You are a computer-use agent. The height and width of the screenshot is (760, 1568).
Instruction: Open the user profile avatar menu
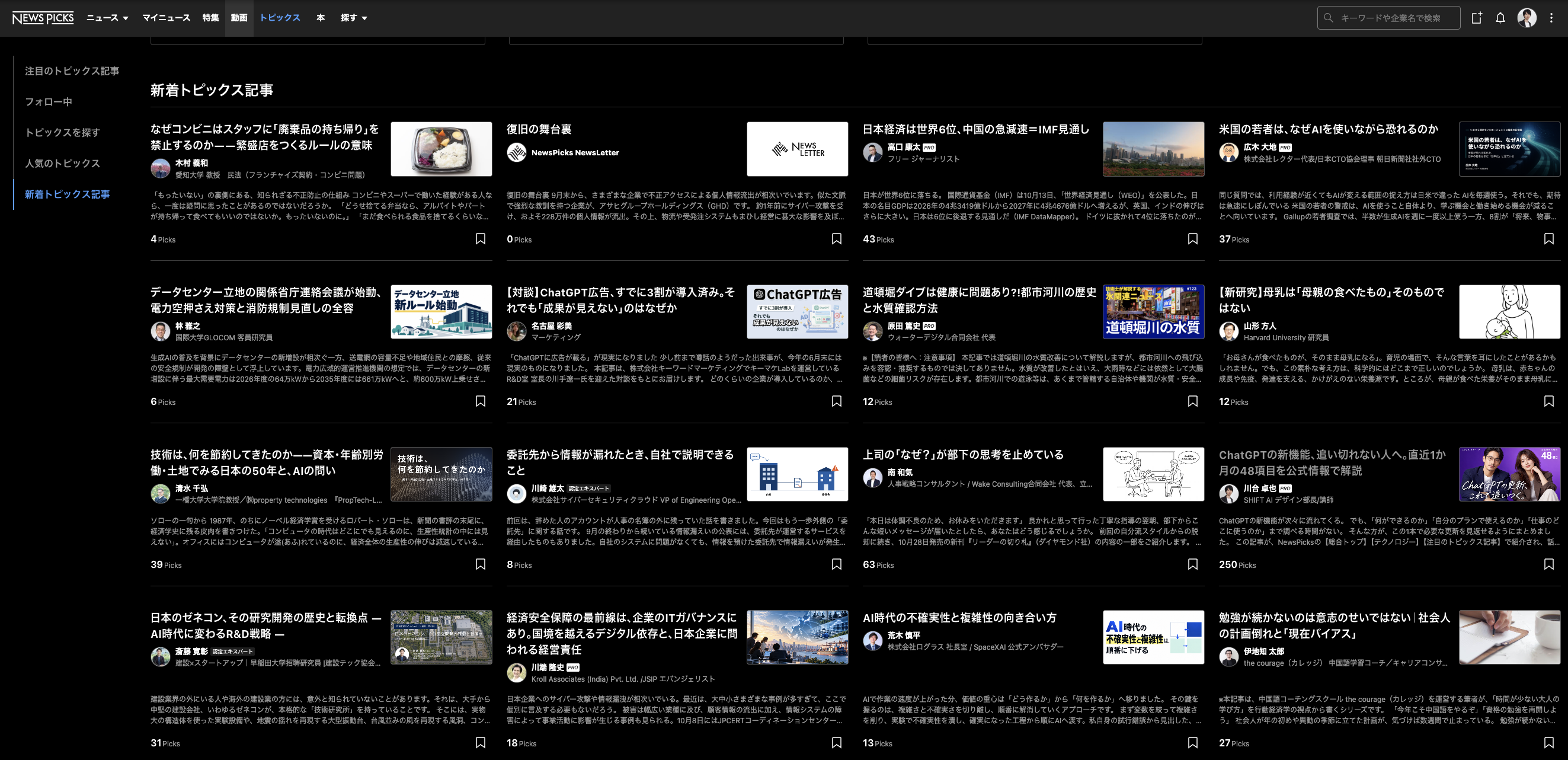coord(1526,18)
